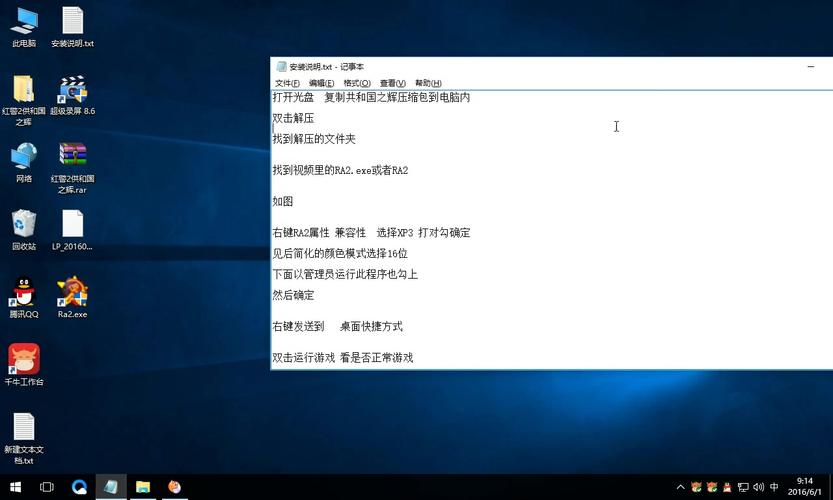Click the text line 找到解压的文件夹
The width and height of the screenshot is (833, 500).
(314, 139)
